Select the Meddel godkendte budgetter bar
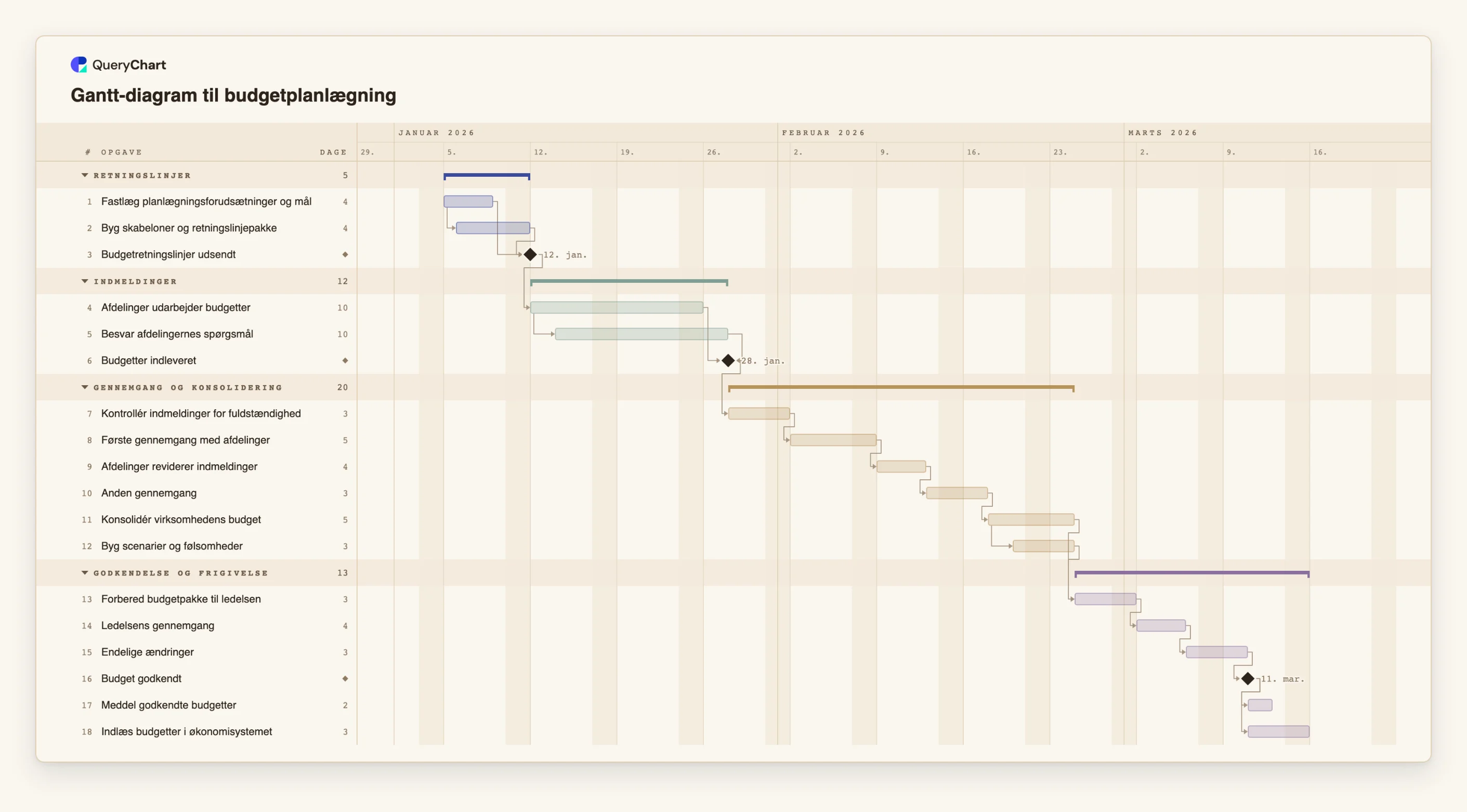The image size is (1467, 812). click(1260, 705)
